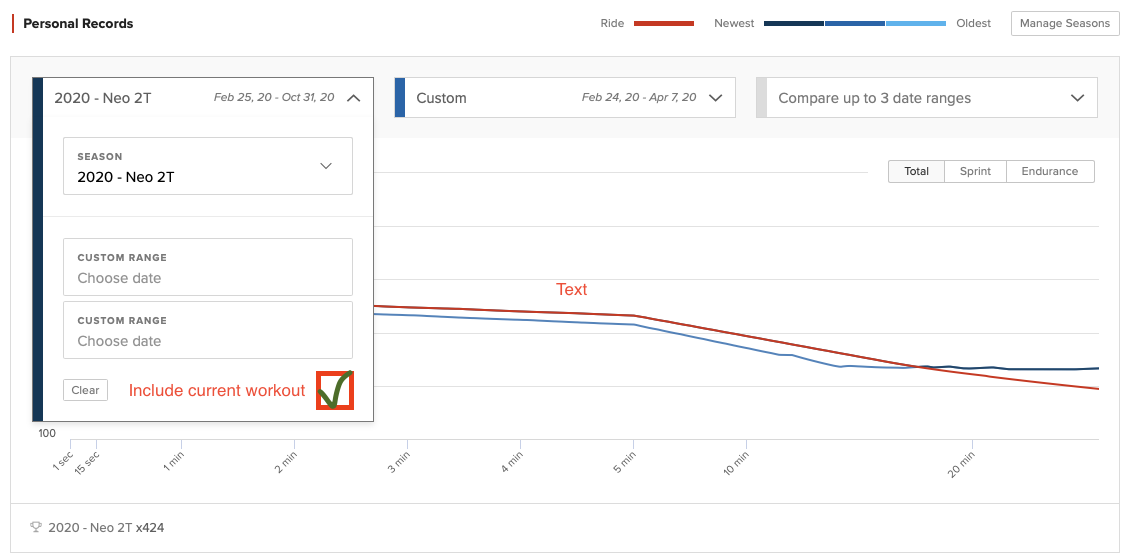
Task: Expand the Season selector dropdown
Action: 325,166
